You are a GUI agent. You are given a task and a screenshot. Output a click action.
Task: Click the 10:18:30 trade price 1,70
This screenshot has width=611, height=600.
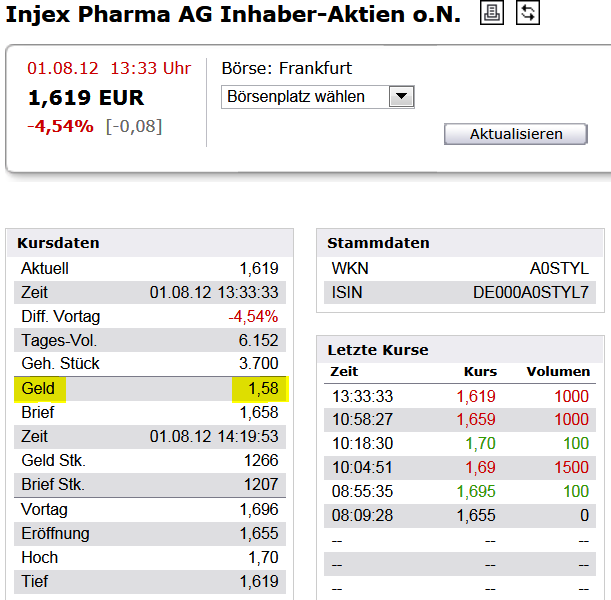coord(480,443)
